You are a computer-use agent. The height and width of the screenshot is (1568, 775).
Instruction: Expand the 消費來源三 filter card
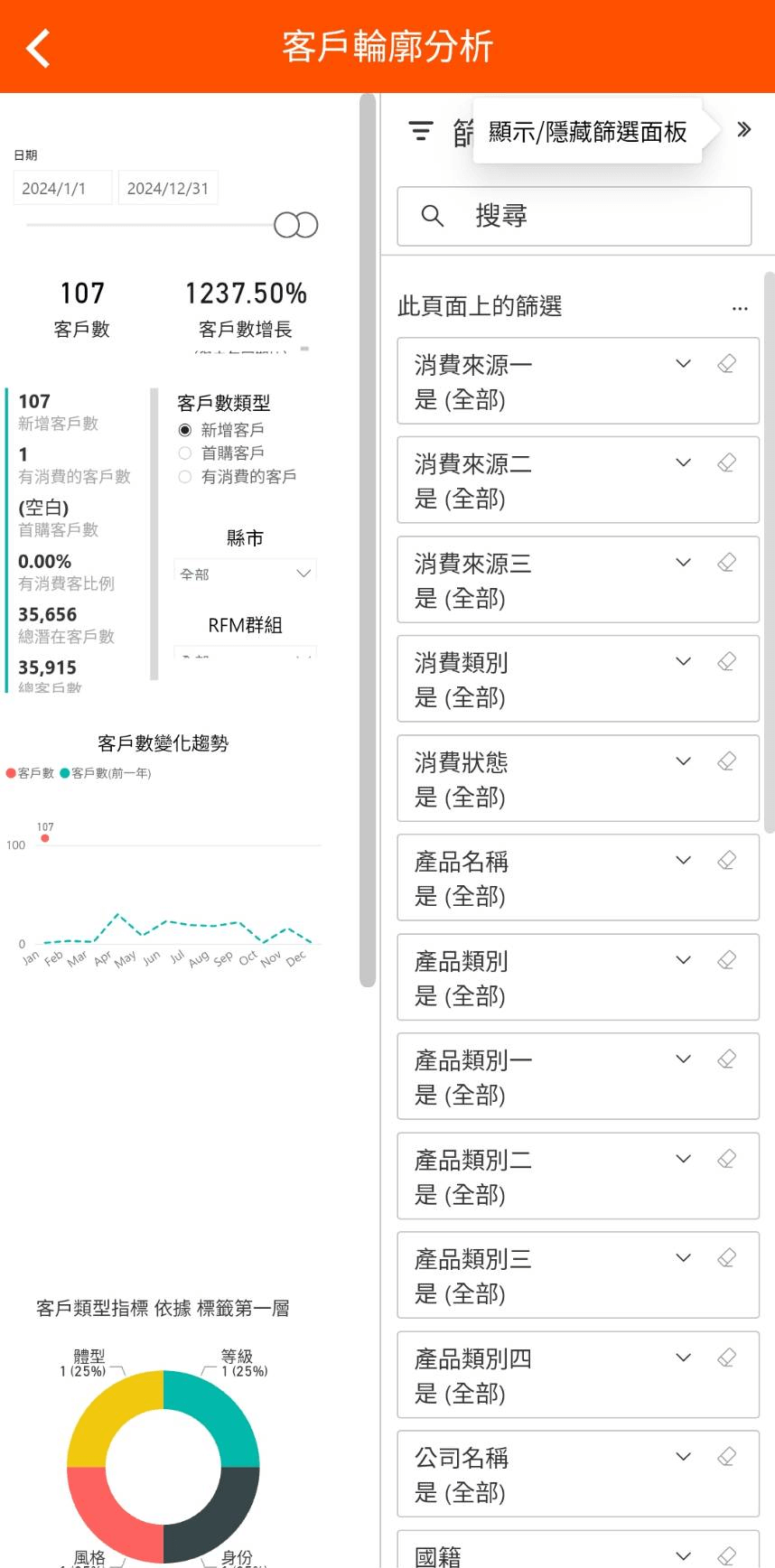(684, 562)
